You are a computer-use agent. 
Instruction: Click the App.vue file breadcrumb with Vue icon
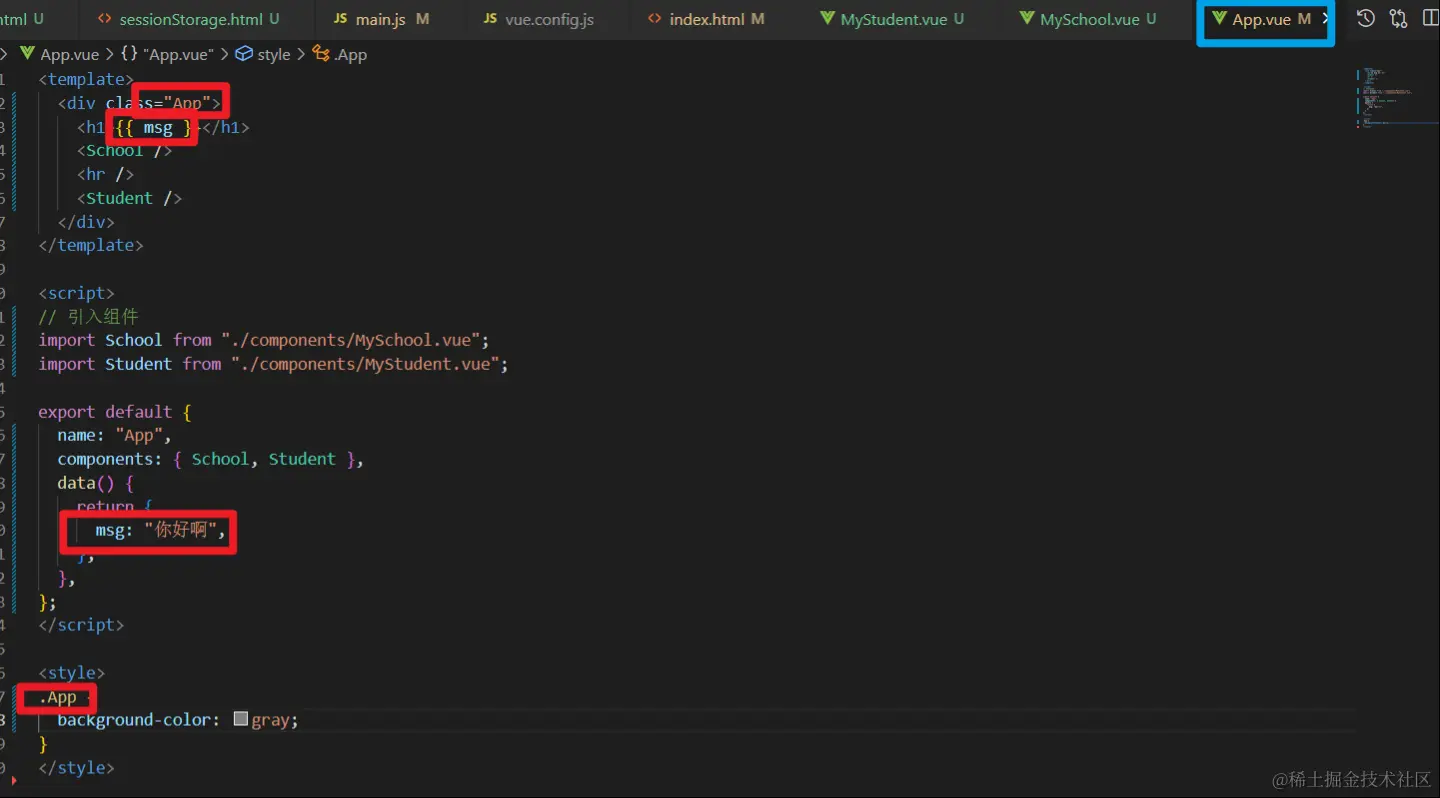pos(58,55)
